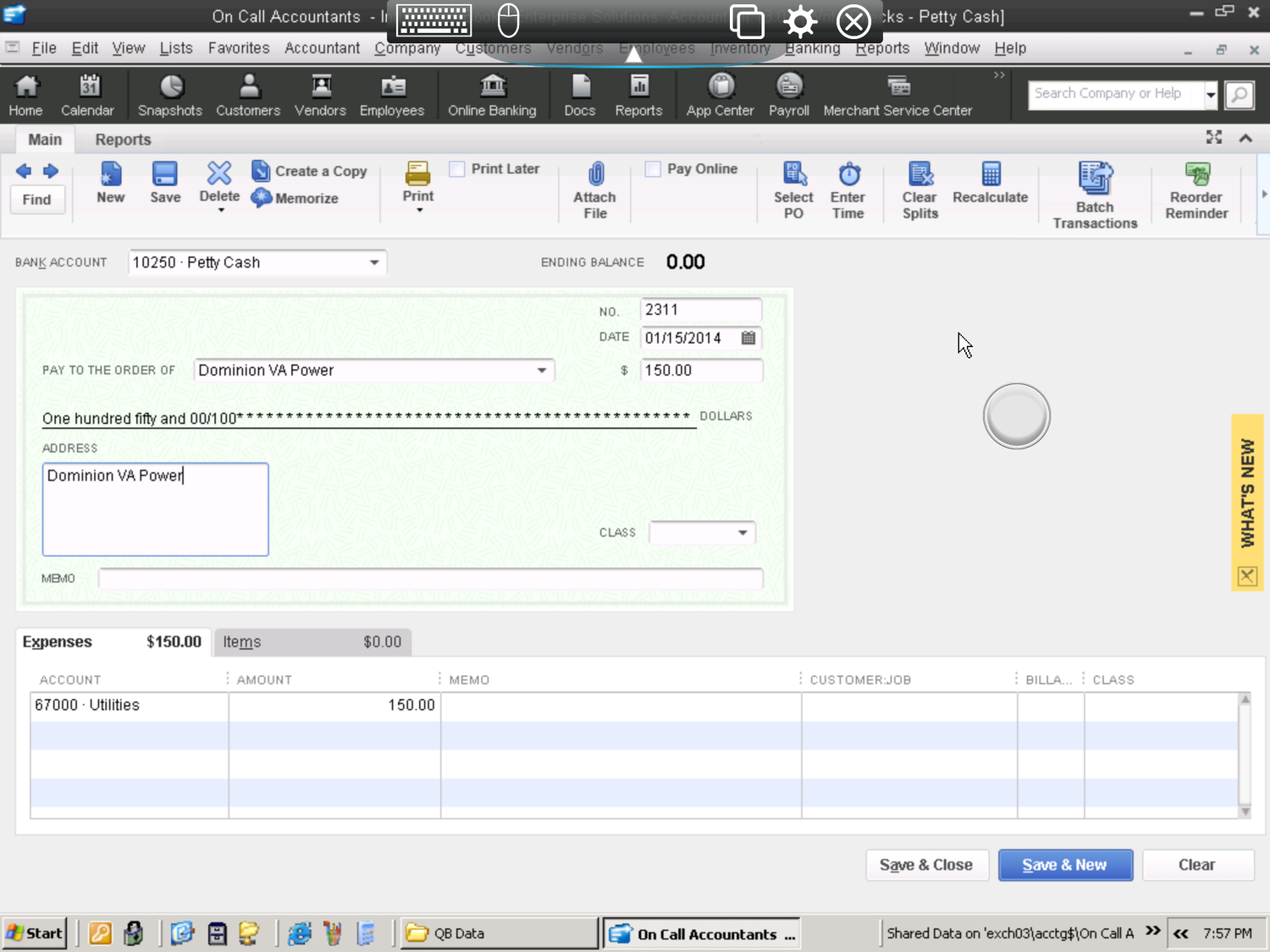Open the Employees center icon
The width and height of the screenshot is (1270, 952).
[x=392, y=94]
